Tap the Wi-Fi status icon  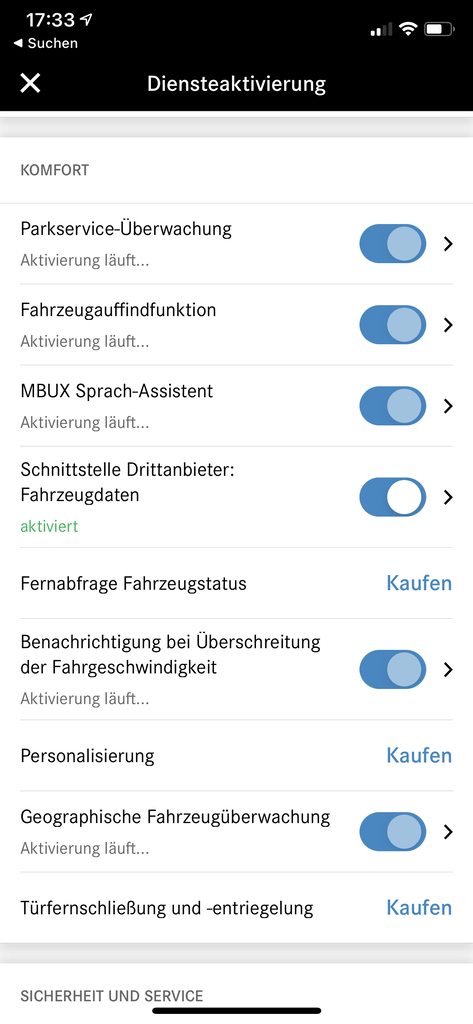(x=408, y=29)
